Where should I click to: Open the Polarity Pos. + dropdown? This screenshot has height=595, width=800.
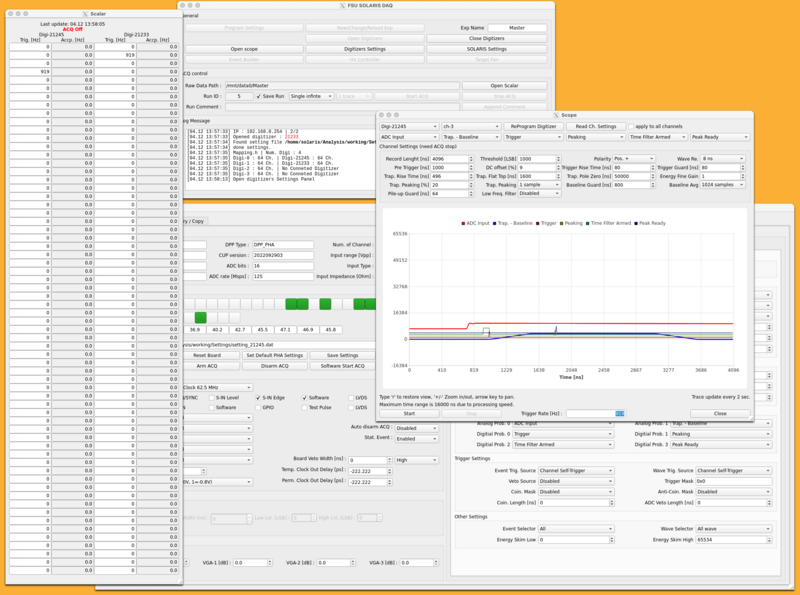(x=633, y=159)
